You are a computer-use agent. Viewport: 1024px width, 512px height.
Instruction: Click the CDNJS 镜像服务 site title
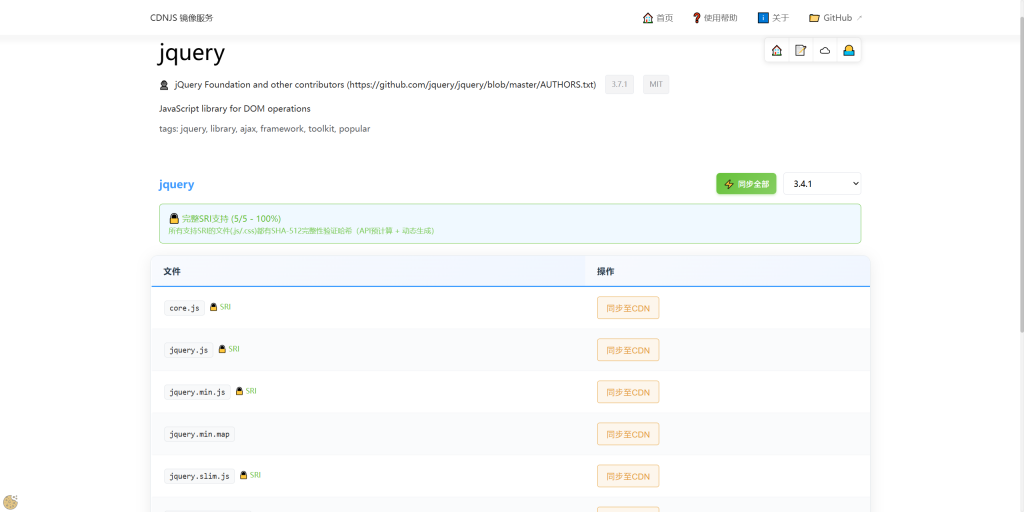(182, 18)
